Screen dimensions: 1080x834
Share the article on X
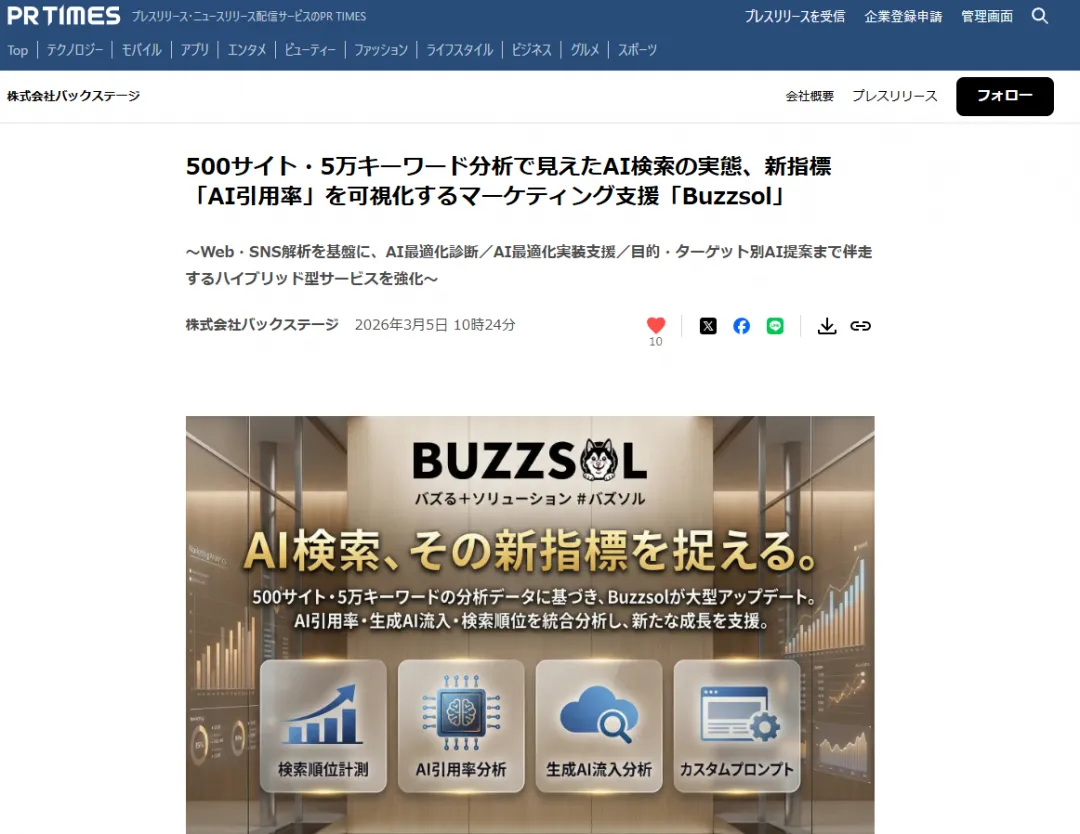tap(708, 326)
